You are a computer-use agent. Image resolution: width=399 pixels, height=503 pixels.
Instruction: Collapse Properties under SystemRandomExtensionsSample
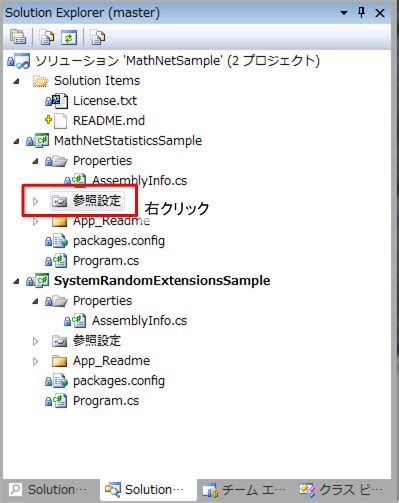35,301
